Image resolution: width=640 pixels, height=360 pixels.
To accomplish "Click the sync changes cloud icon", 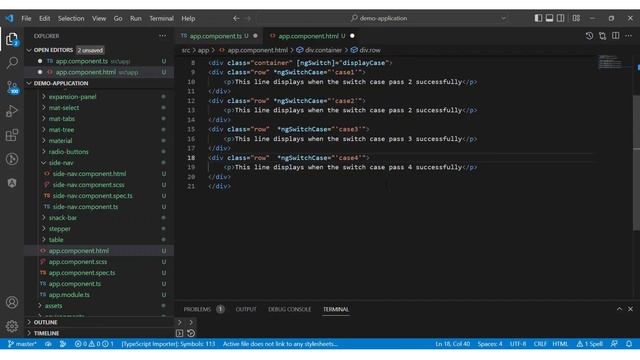I will point(48,344).
